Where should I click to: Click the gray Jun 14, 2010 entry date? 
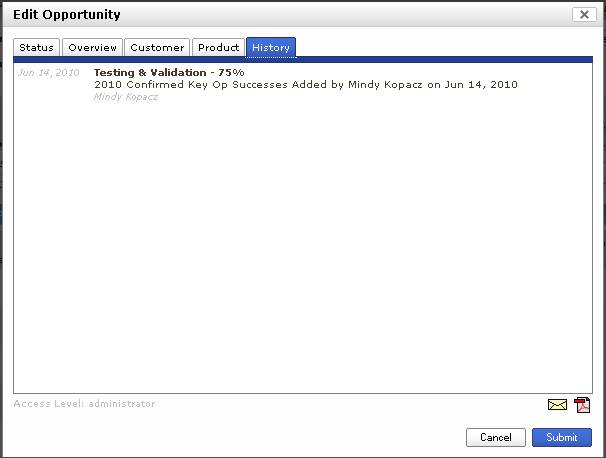49,73
